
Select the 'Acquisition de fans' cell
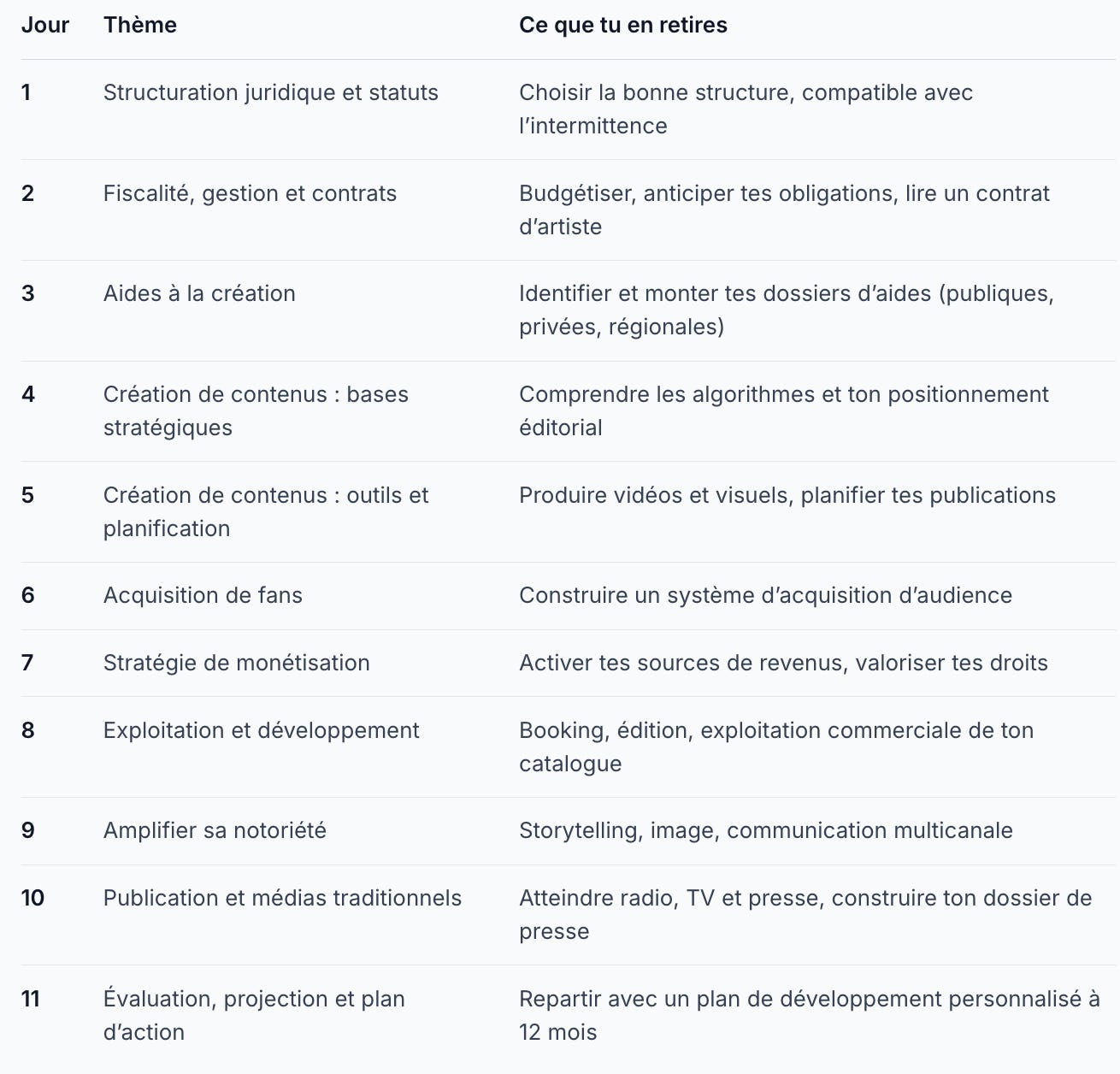203,595
